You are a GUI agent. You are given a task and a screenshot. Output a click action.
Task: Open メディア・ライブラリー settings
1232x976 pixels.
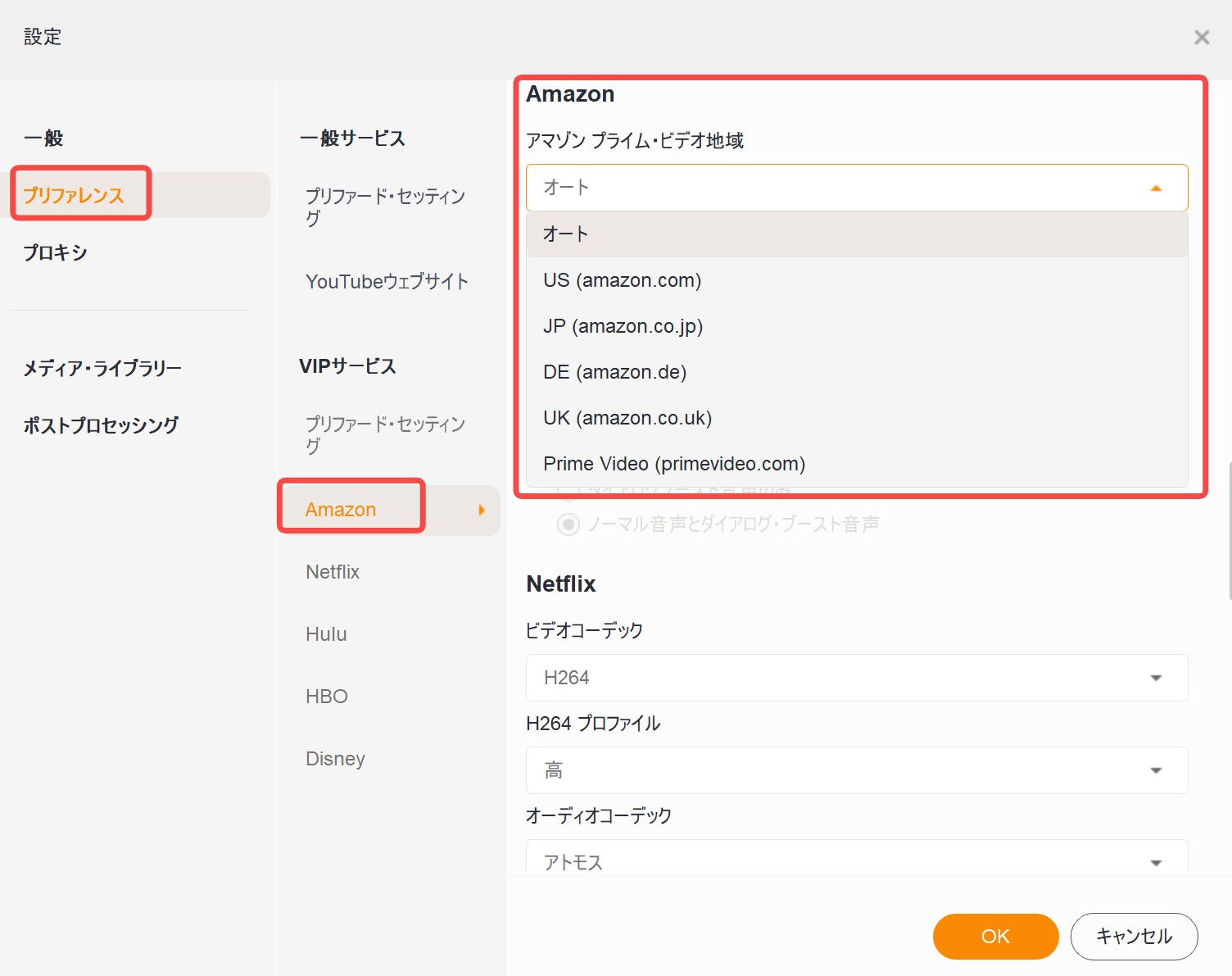click(x=102, y=368)
